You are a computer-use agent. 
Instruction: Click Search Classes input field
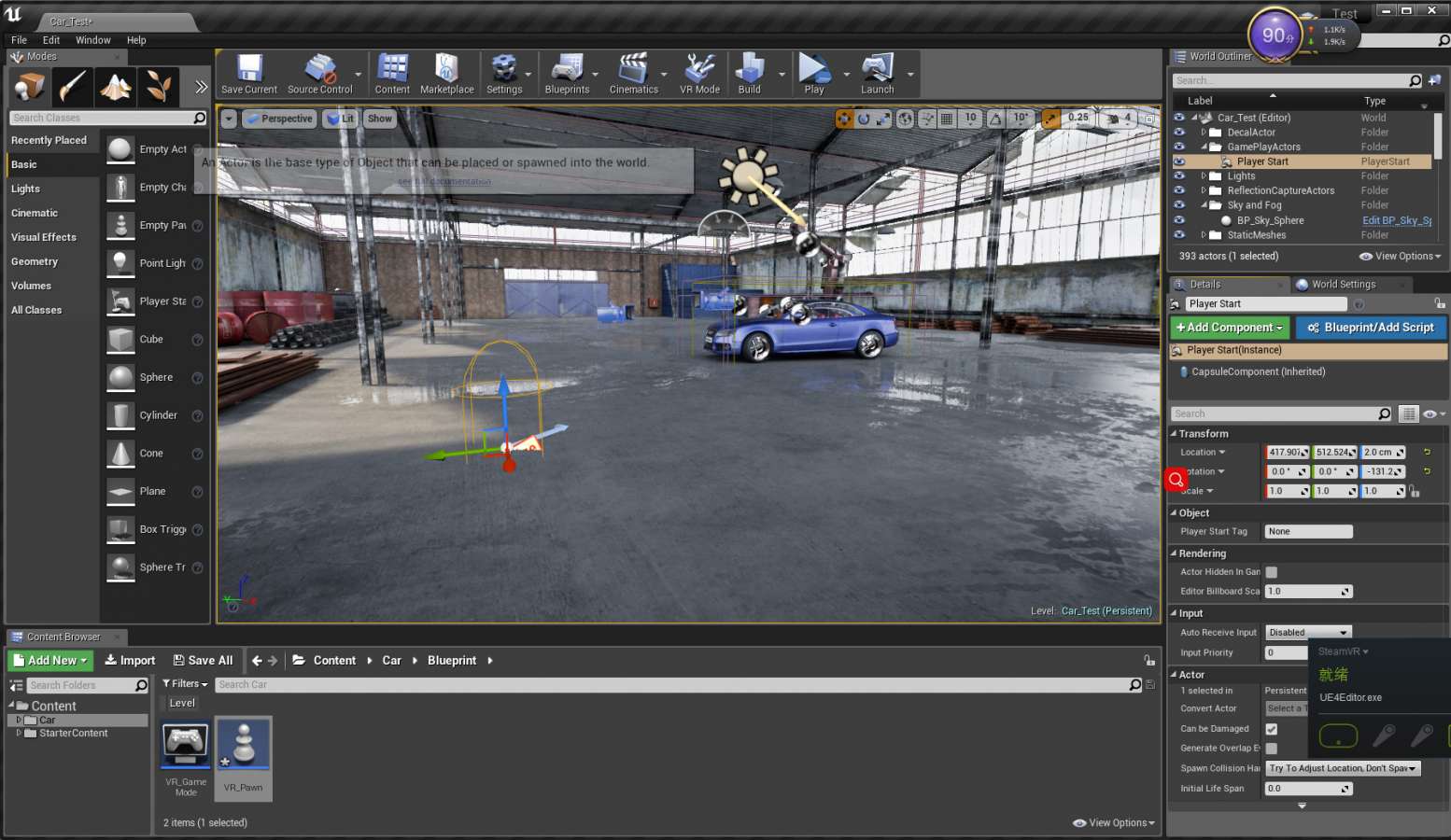click(x=107, y=119)
